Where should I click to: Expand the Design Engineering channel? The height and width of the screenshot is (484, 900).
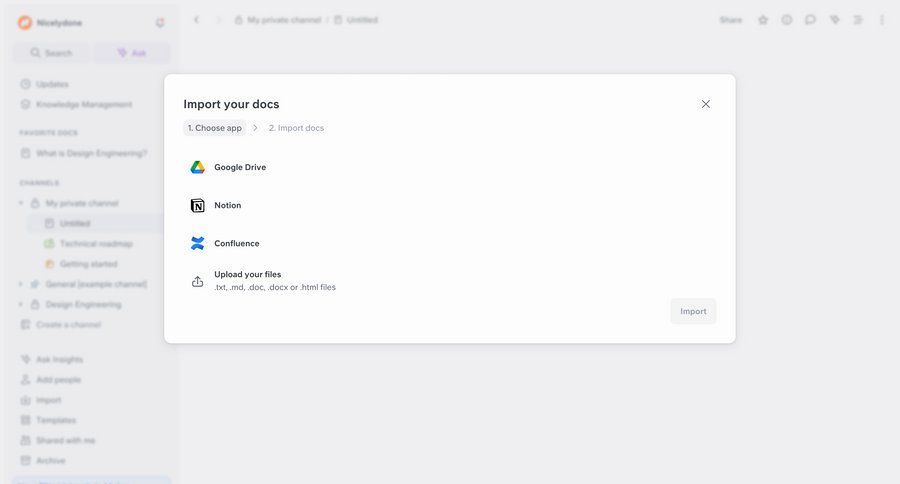(x=21, y=304)
